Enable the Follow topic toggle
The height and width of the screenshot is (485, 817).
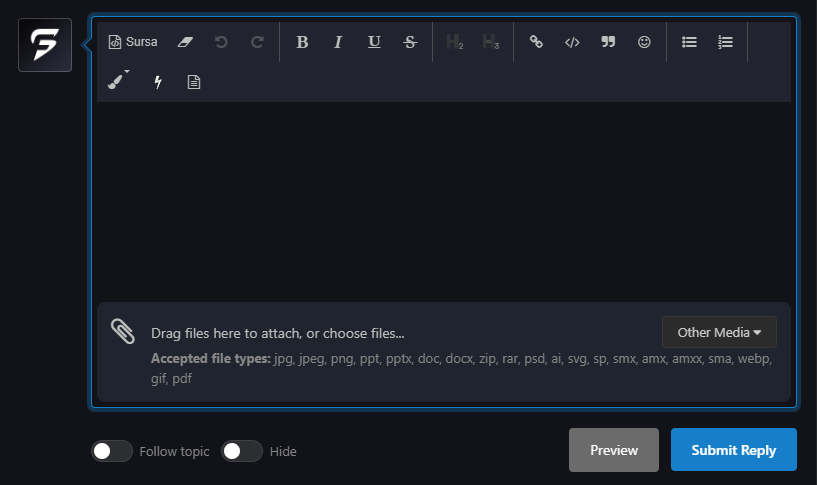(x=112, y=451)
